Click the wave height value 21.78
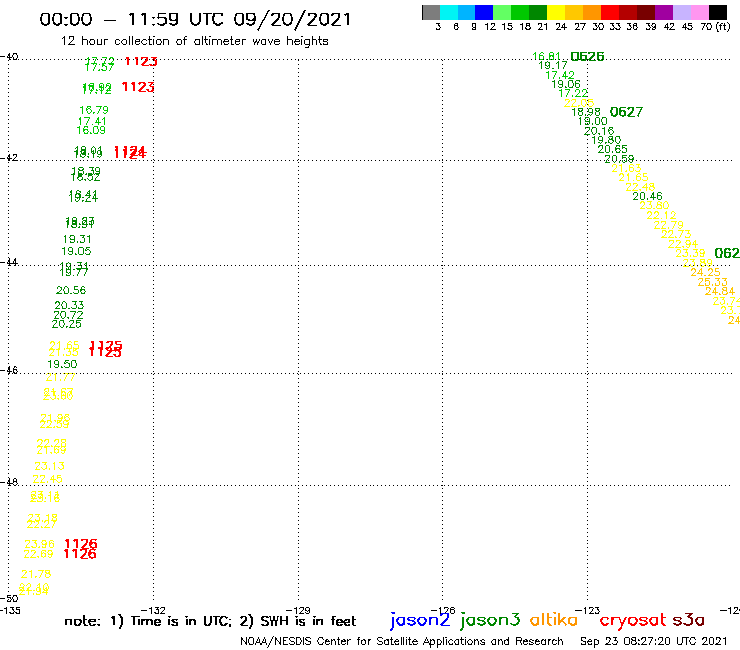Image resolution: width=740 pixels, height=650 pixels. pos(36,574)
